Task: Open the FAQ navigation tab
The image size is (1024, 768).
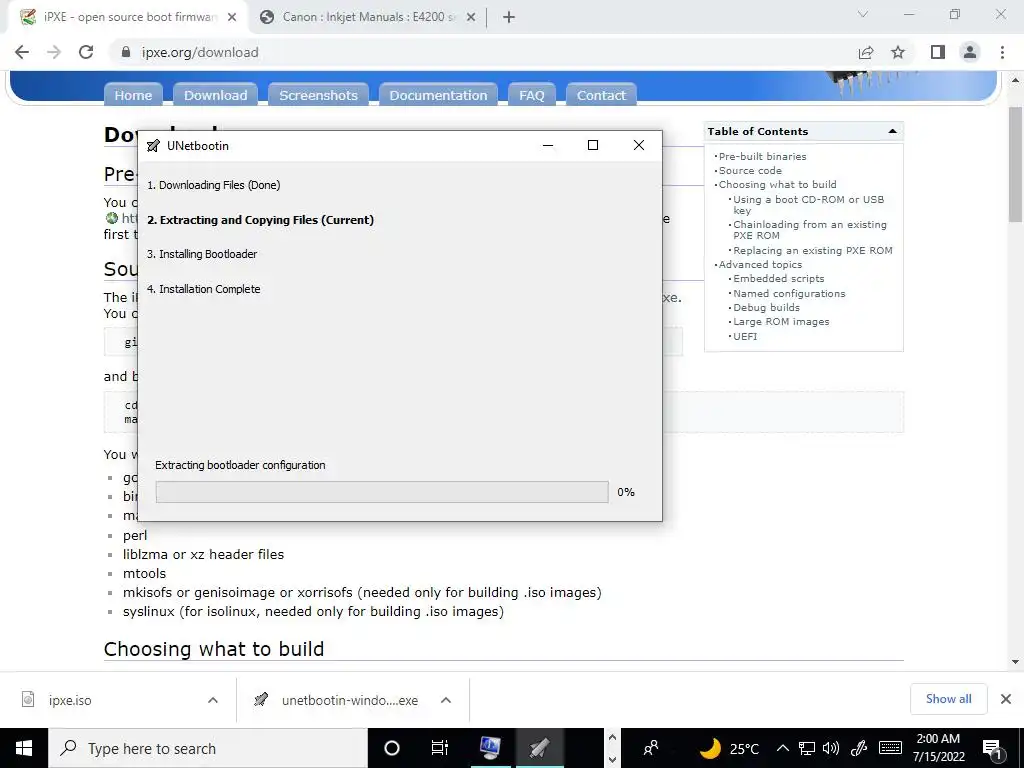Action: (x=532, y=95)
